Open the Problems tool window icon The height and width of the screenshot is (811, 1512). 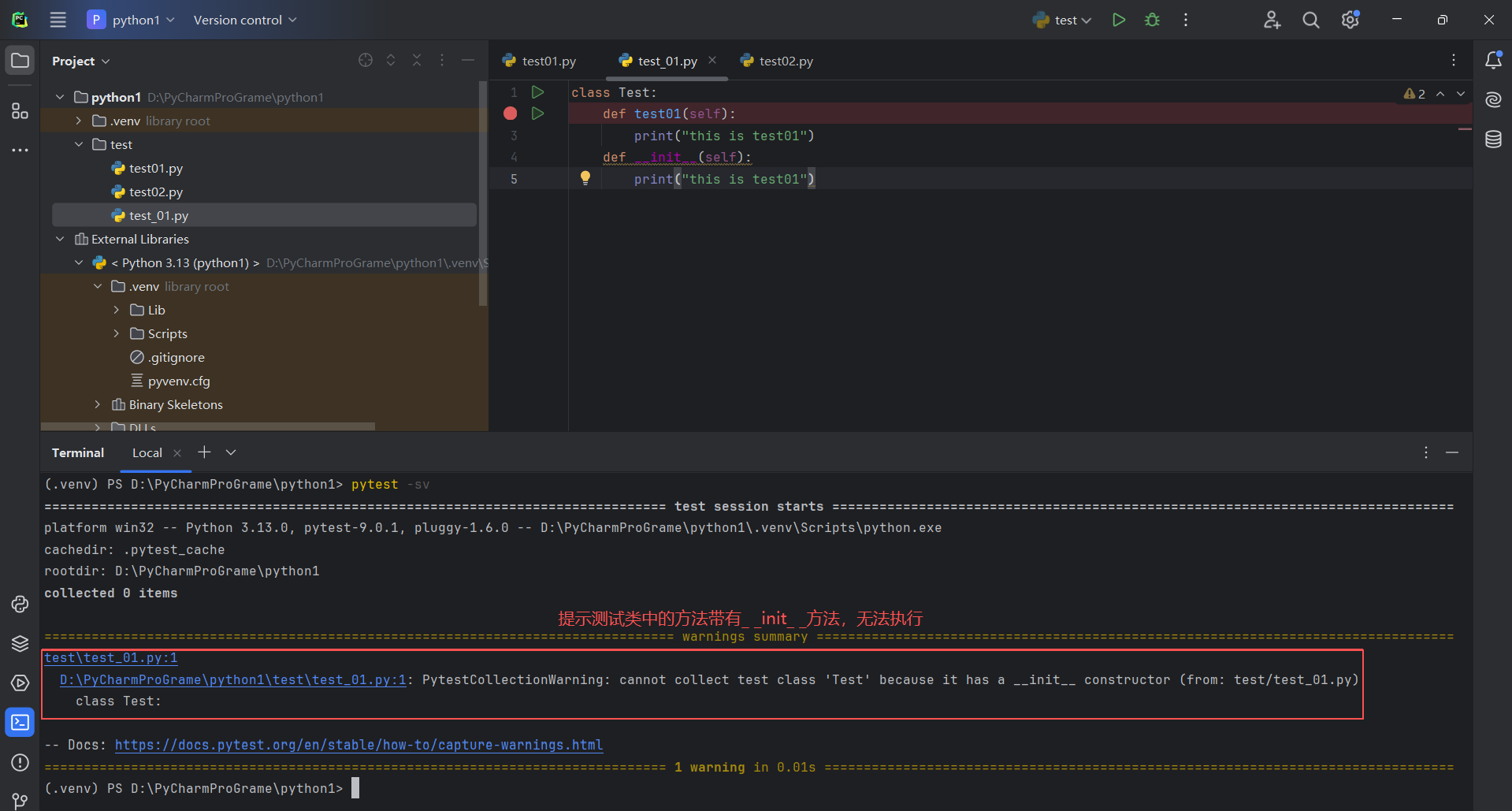(x=20, y=762)
